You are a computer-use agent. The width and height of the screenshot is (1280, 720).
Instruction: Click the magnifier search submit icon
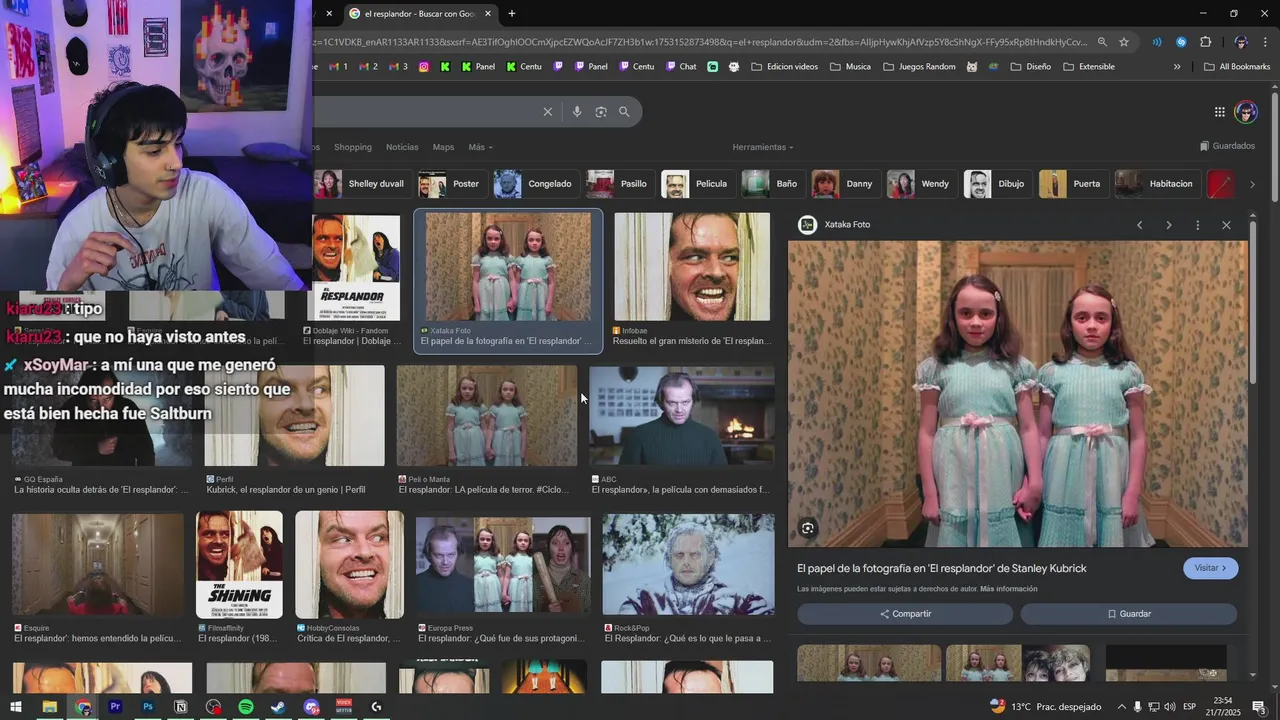point(624,112)
